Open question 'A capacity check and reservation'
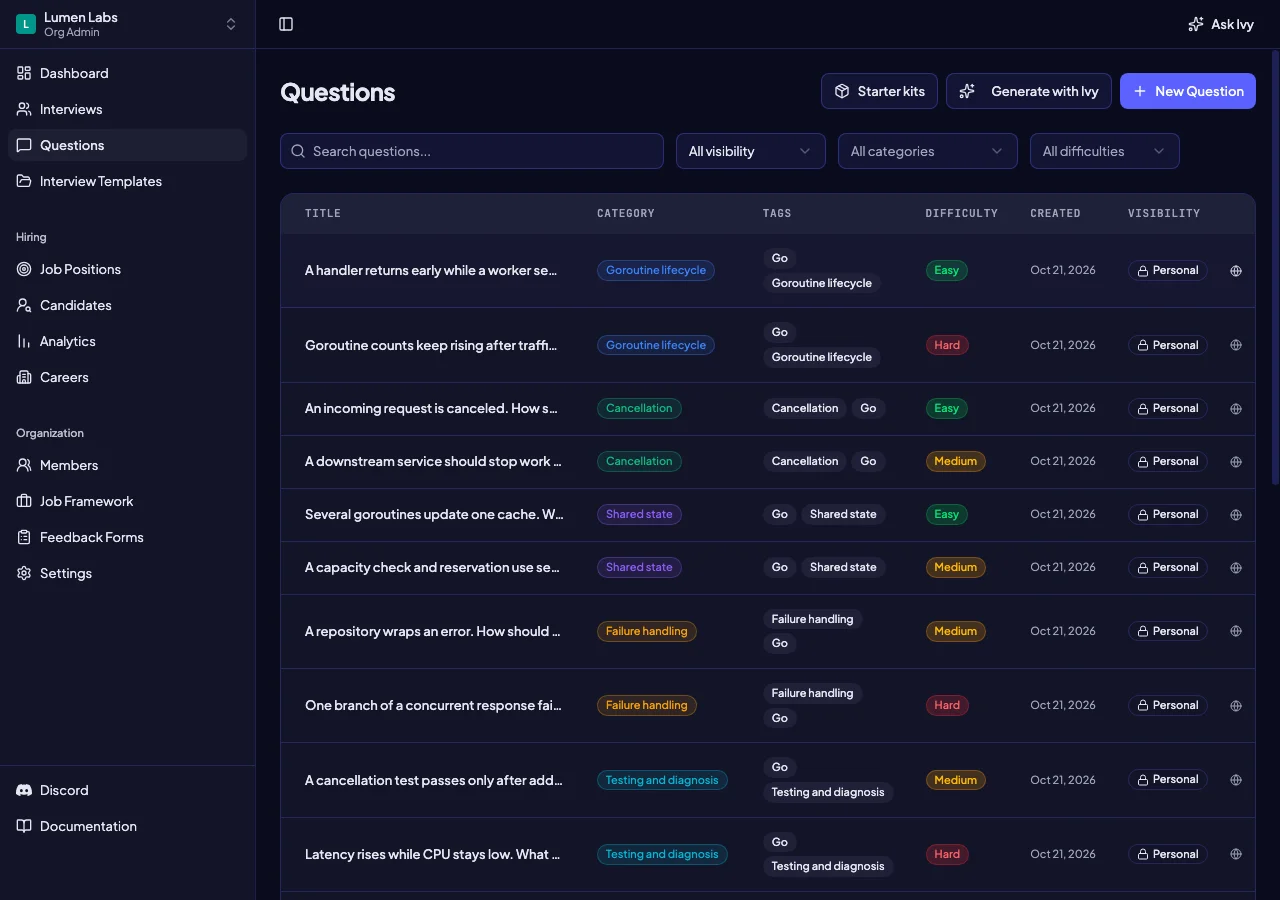The height and width of the screenshot is (900, 1280). [x=432, y=567]
